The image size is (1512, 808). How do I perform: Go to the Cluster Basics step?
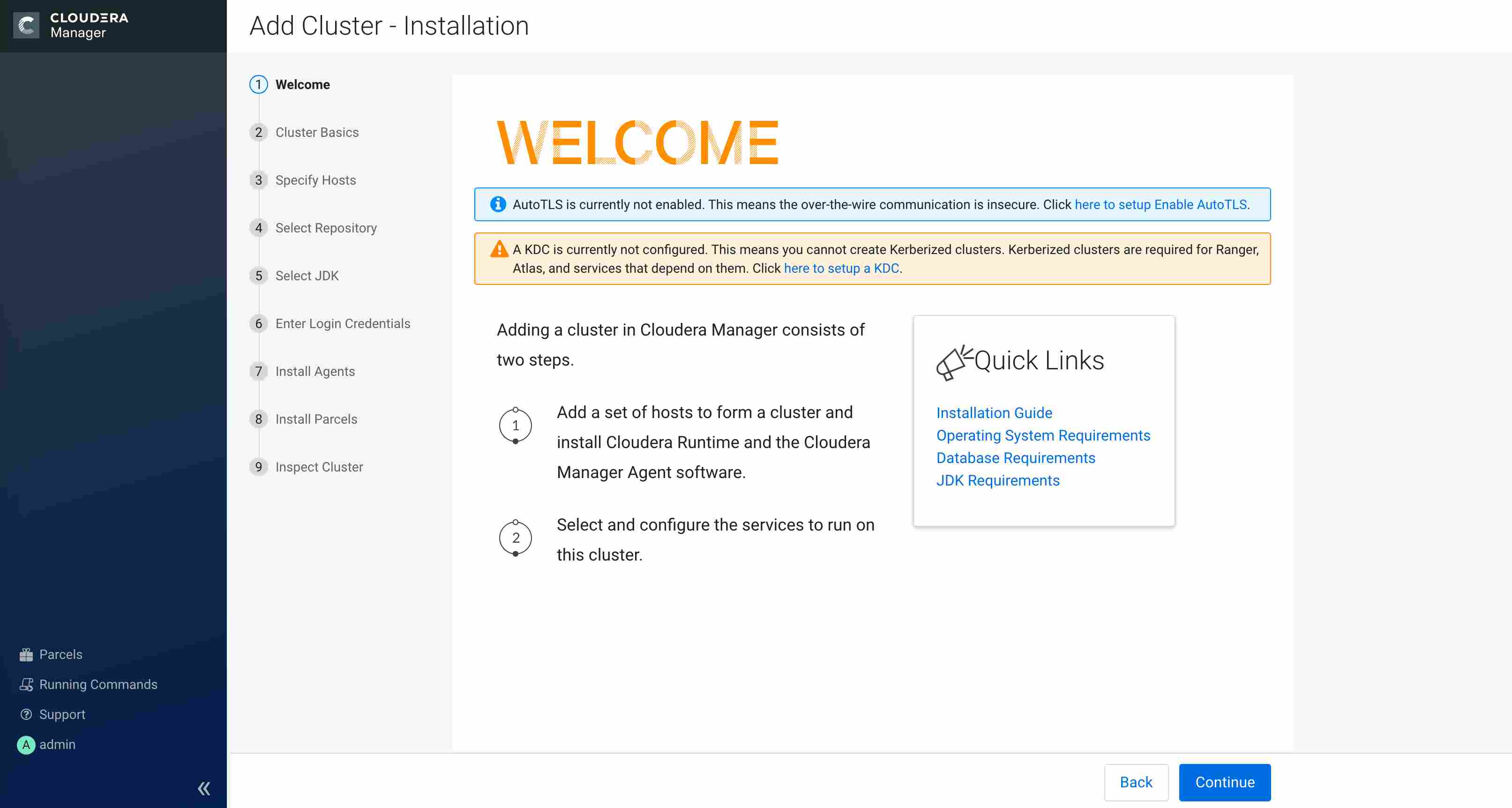pyautogui.click(x=316, y=133)
